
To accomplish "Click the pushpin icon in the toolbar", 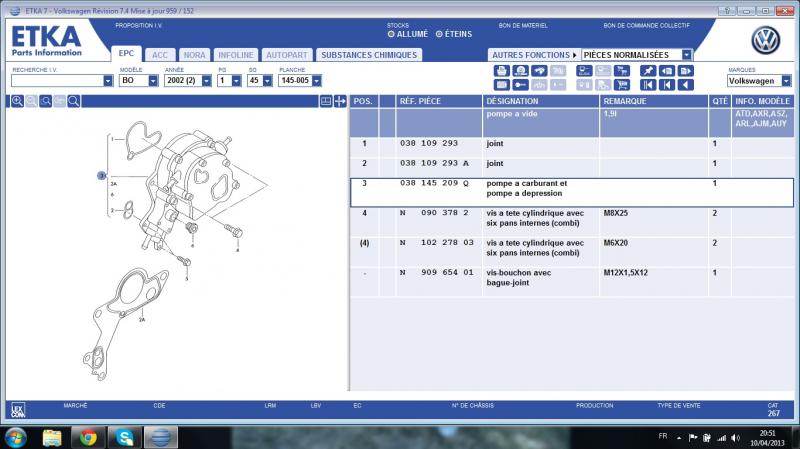I will pyautogui.click(x=648, y=71).
